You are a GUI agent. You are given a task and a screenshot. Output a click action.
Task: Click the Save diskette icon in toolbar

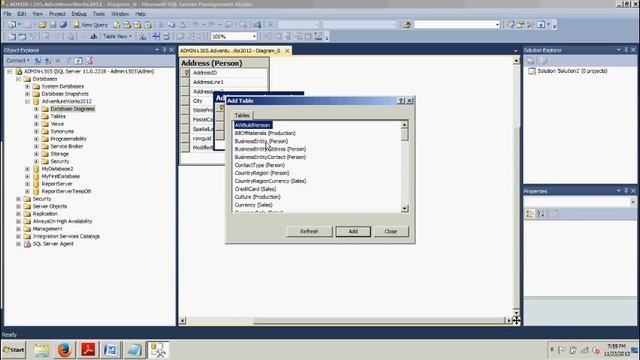[53, 25]
